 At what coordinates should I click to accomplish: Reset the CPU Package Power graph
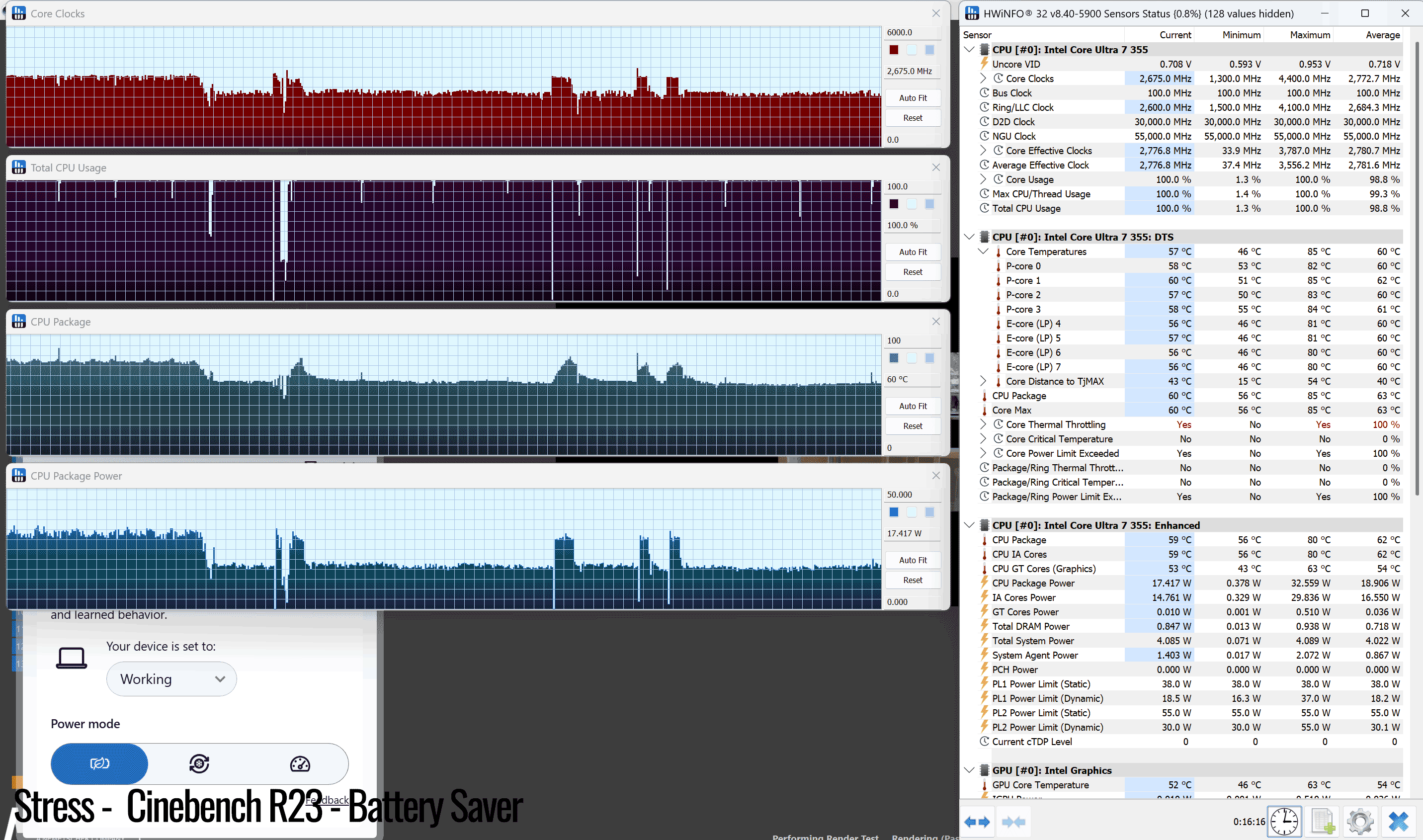pyautogui.click(x=913, y=580)
